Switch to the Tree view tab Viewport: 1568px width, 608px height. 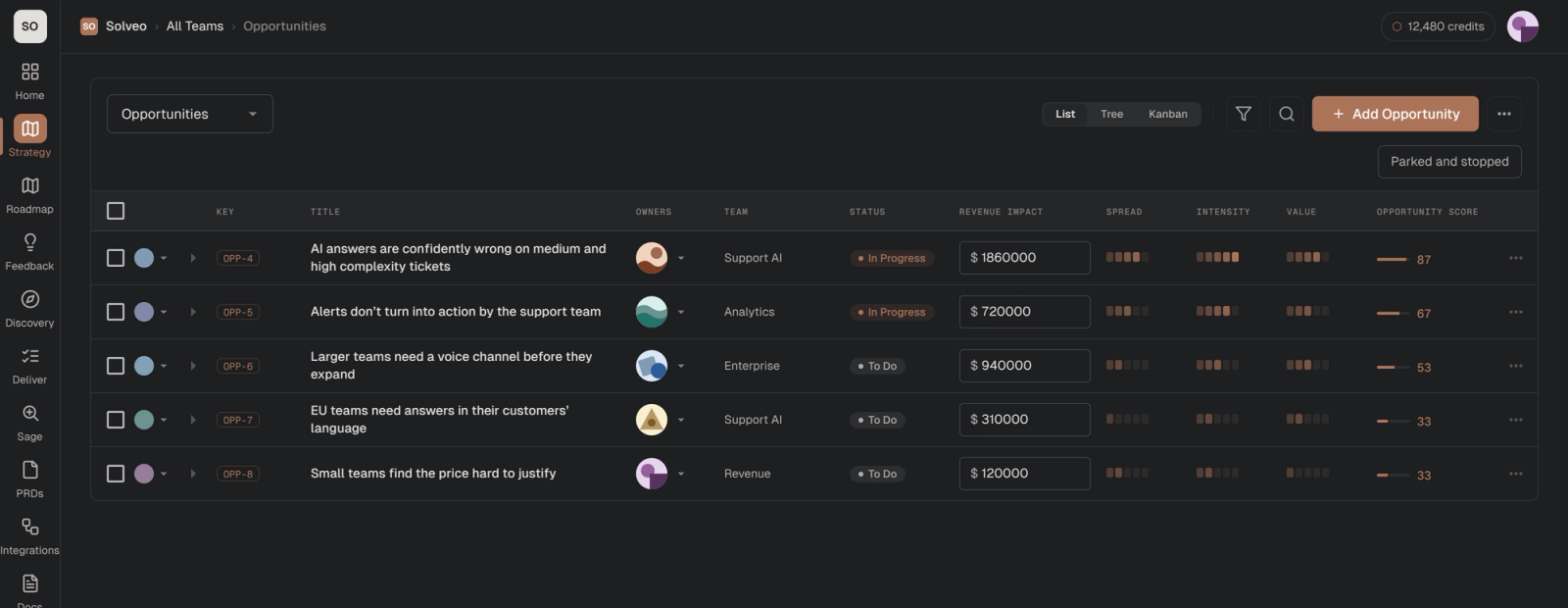coord(1112,114)
